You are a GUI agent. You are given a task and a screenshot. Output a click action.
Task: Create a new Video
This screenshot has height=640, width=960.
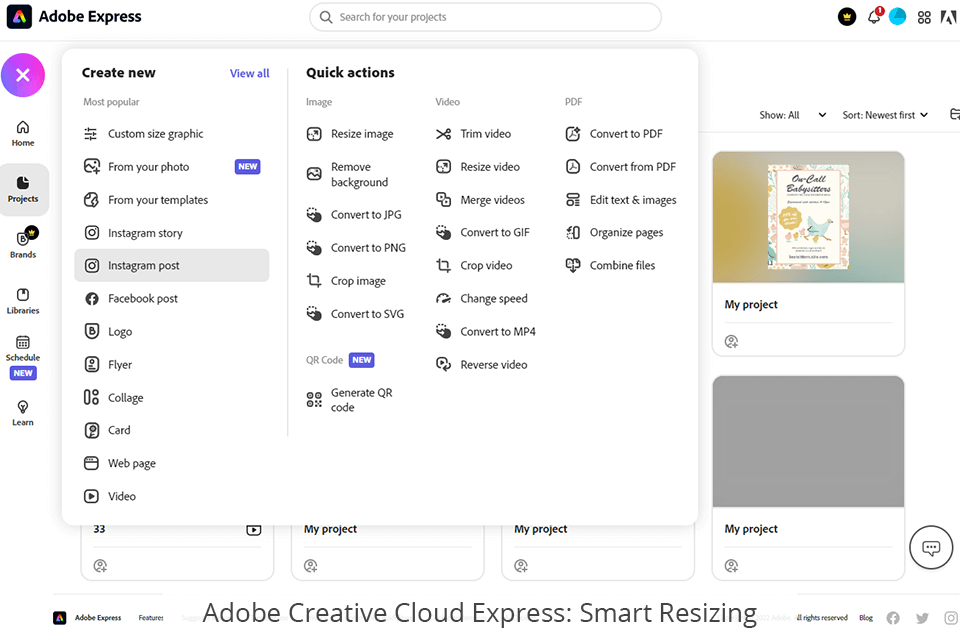pyautogui.click(x=171, y=496)
